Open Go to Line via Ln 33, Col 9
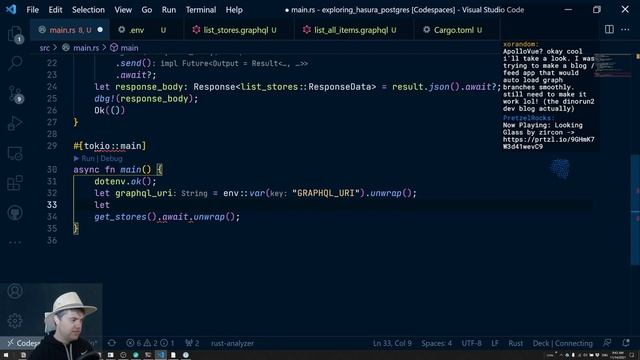Viewport: 640px width, 360px height. point(392,343)
